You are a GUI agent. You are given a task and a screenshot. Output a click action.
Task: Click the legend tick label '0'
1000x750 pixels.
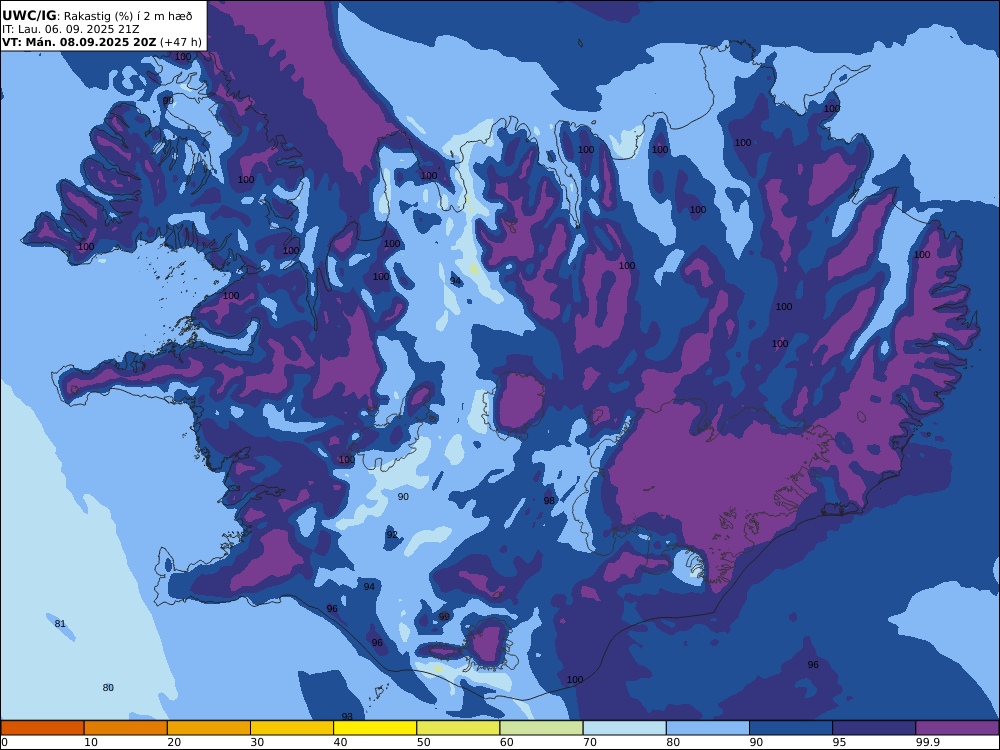coord(3,742)
